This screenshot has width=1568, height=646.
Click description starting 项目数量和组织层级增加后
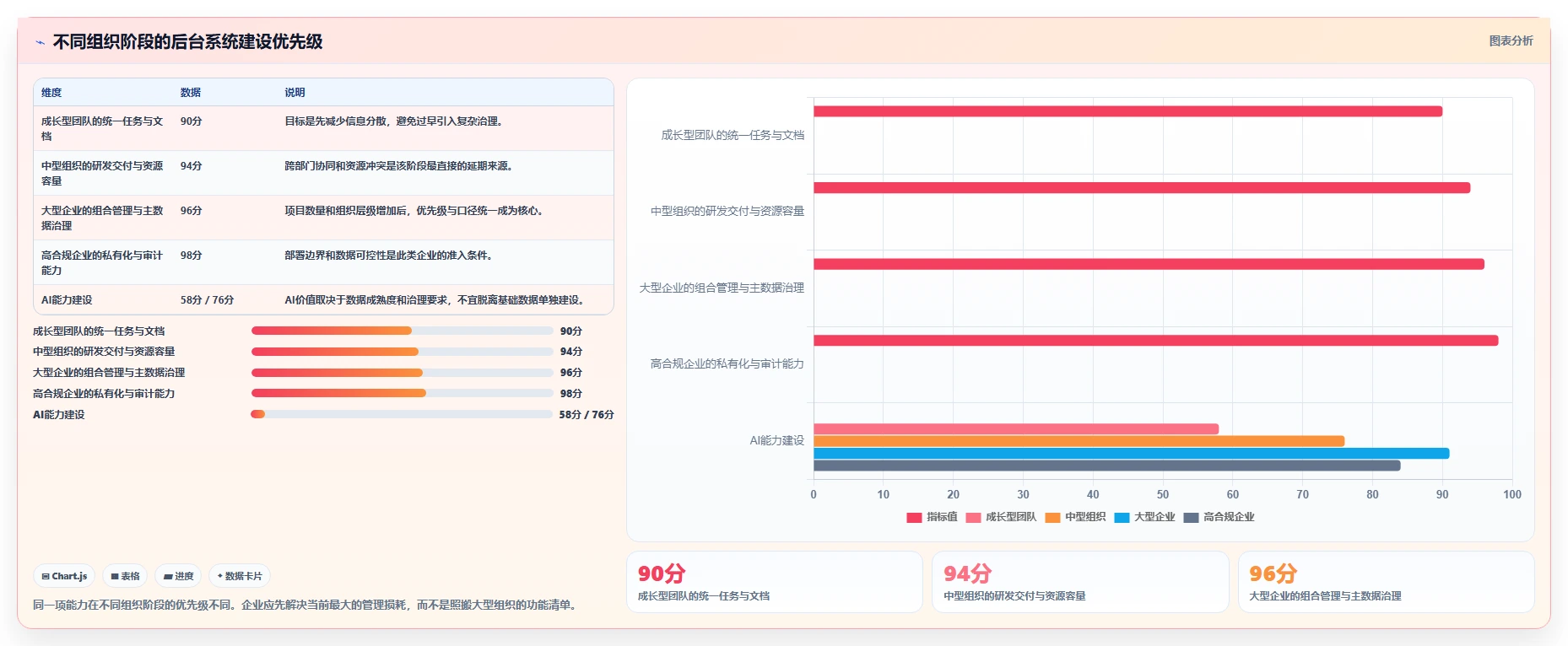(x=415, y=211)
